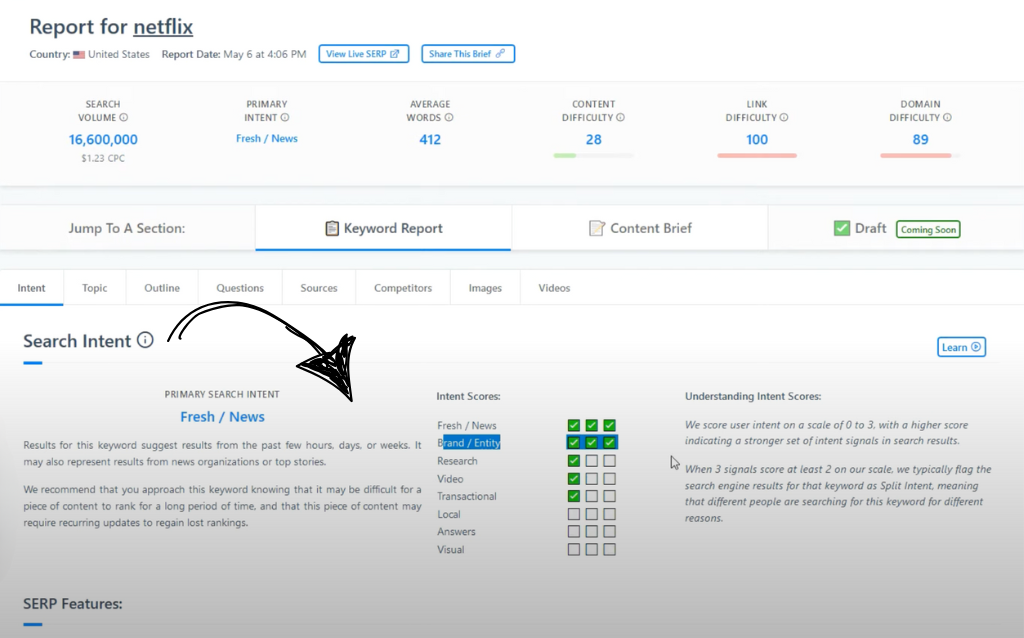Click third Answers score checkbox
This screenshot has width=1024, height=638.
coord(609,532)
